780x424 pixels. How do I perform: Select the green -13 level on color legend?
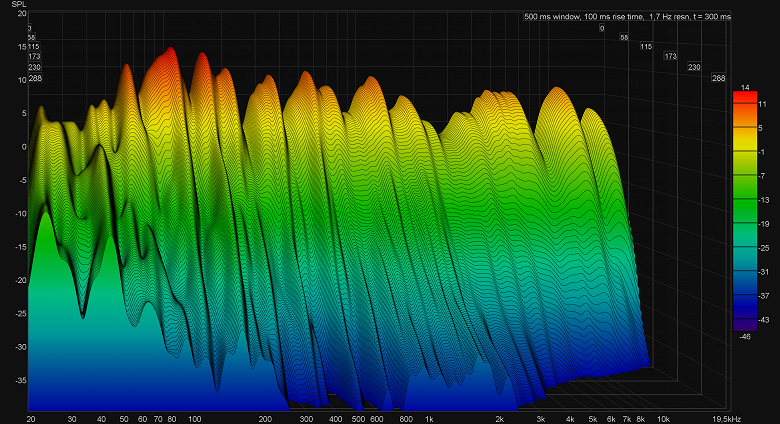tap(763, 200)
